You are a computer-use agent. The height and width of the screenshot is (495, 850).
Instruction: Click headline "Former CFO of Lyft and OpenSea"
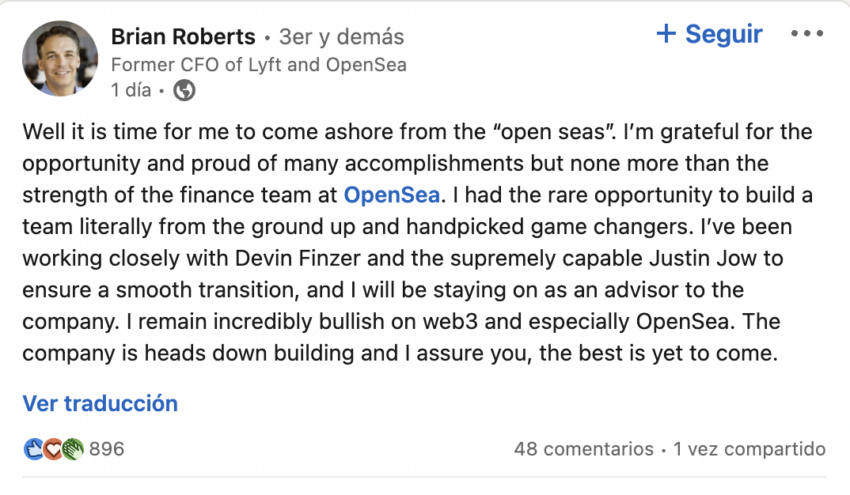click(x=258, y=65)
